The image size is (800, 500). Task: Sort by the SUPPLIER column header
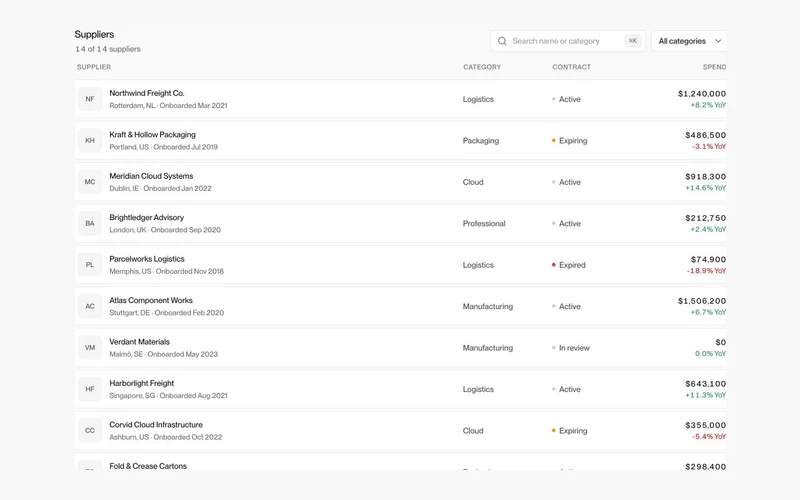94,67
